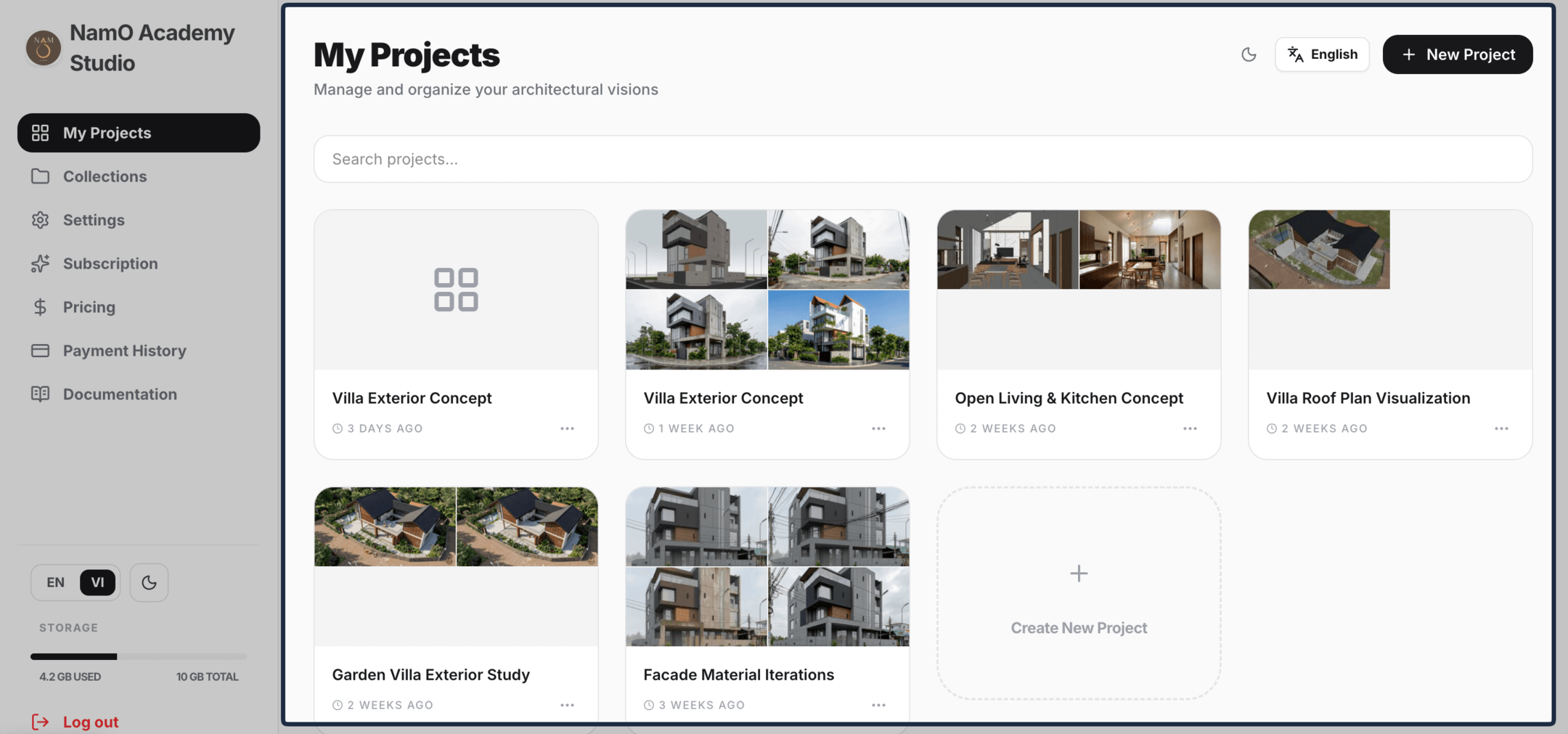Screen dimensions: 1568x734
Task: Select VI language option
Action: point(98,582)
